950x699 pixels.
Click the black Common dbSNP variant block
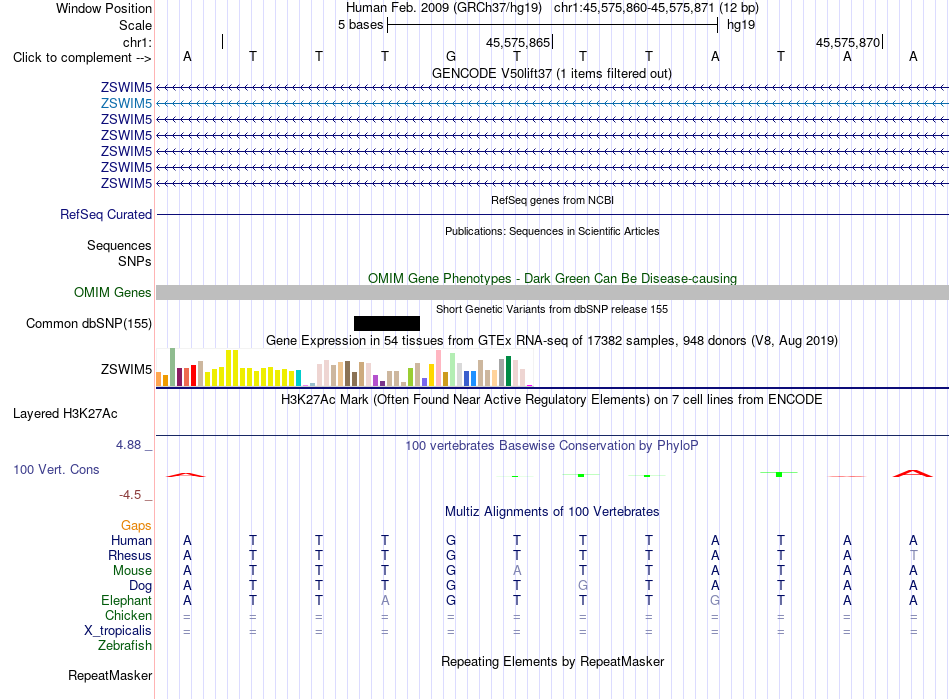387,323
